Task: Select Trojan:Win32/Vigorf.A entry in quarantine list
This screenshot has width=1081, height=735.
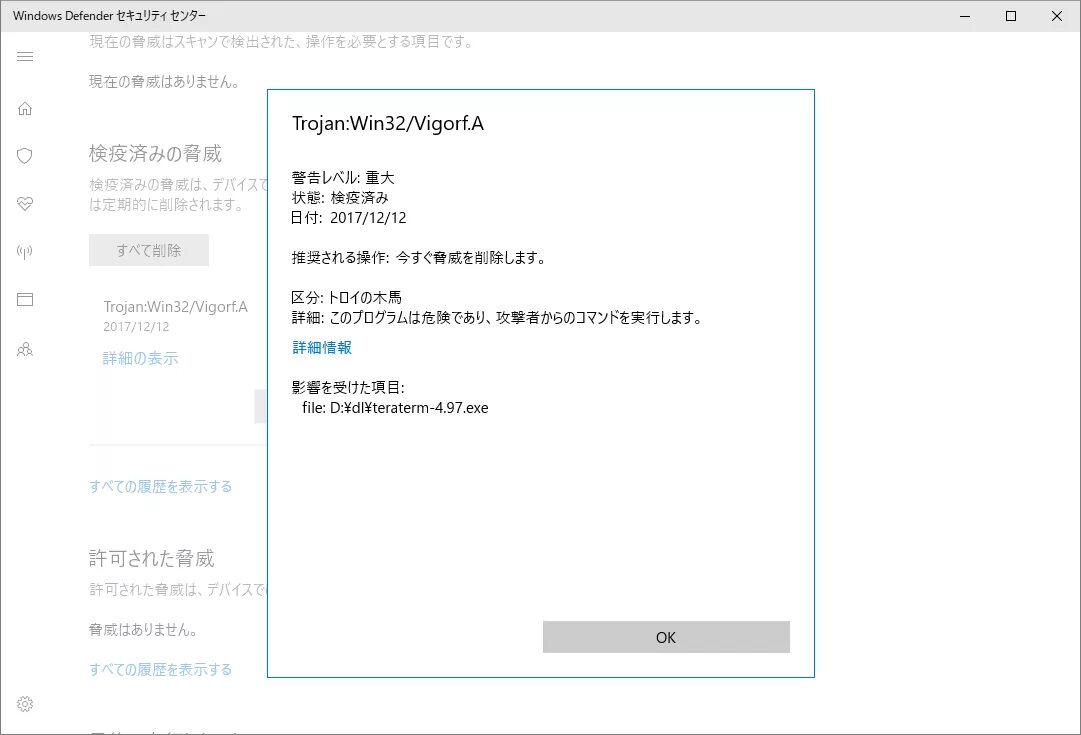Action: 176,307
